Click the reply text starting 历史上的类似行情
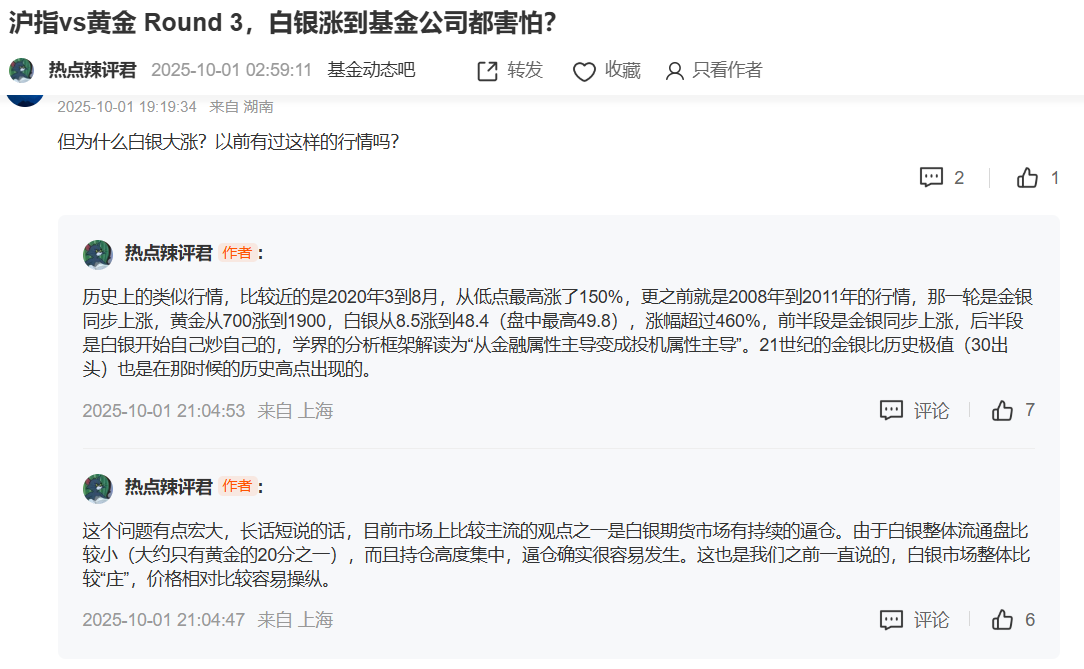The height and width of the screenshot is (669, 1084). (x=558, y=333)
